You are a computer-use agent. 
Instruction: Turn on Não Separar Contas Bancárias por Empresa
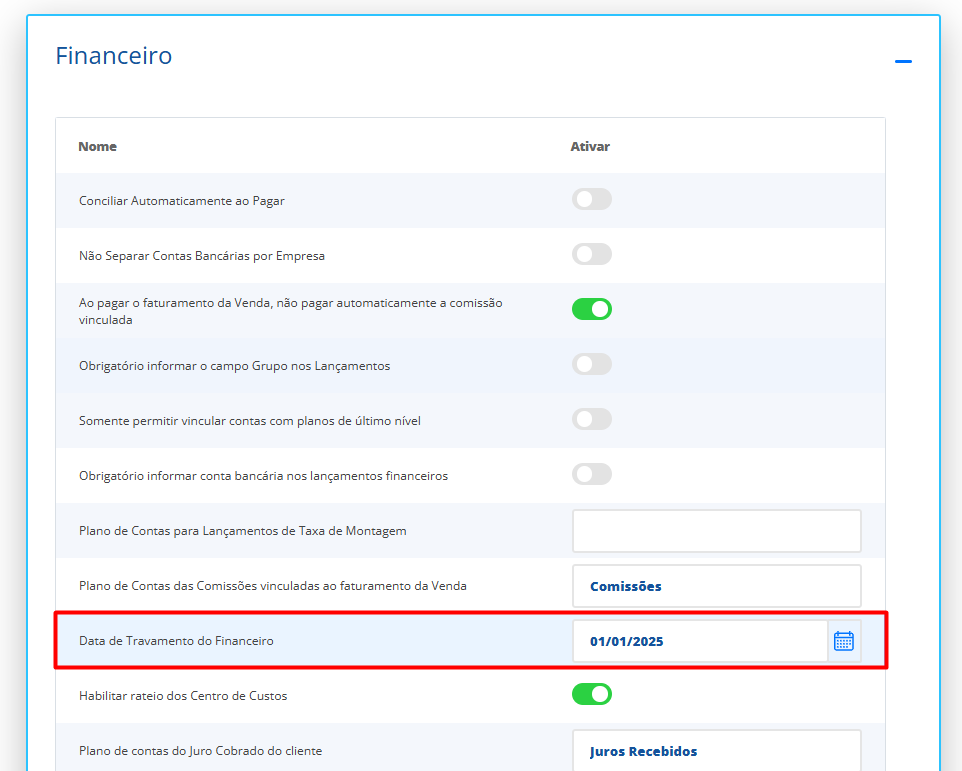point(591,255)
